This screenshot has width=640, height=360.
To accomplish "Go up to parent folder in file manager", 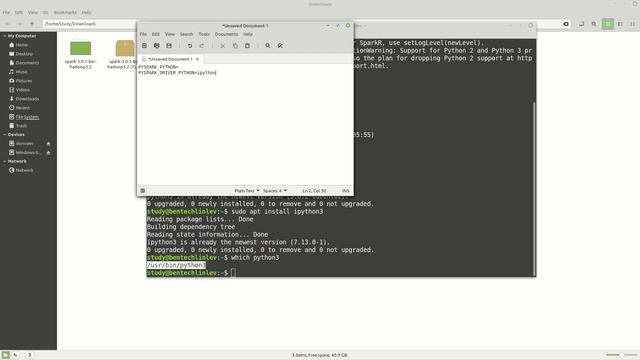I will (32, 24).
